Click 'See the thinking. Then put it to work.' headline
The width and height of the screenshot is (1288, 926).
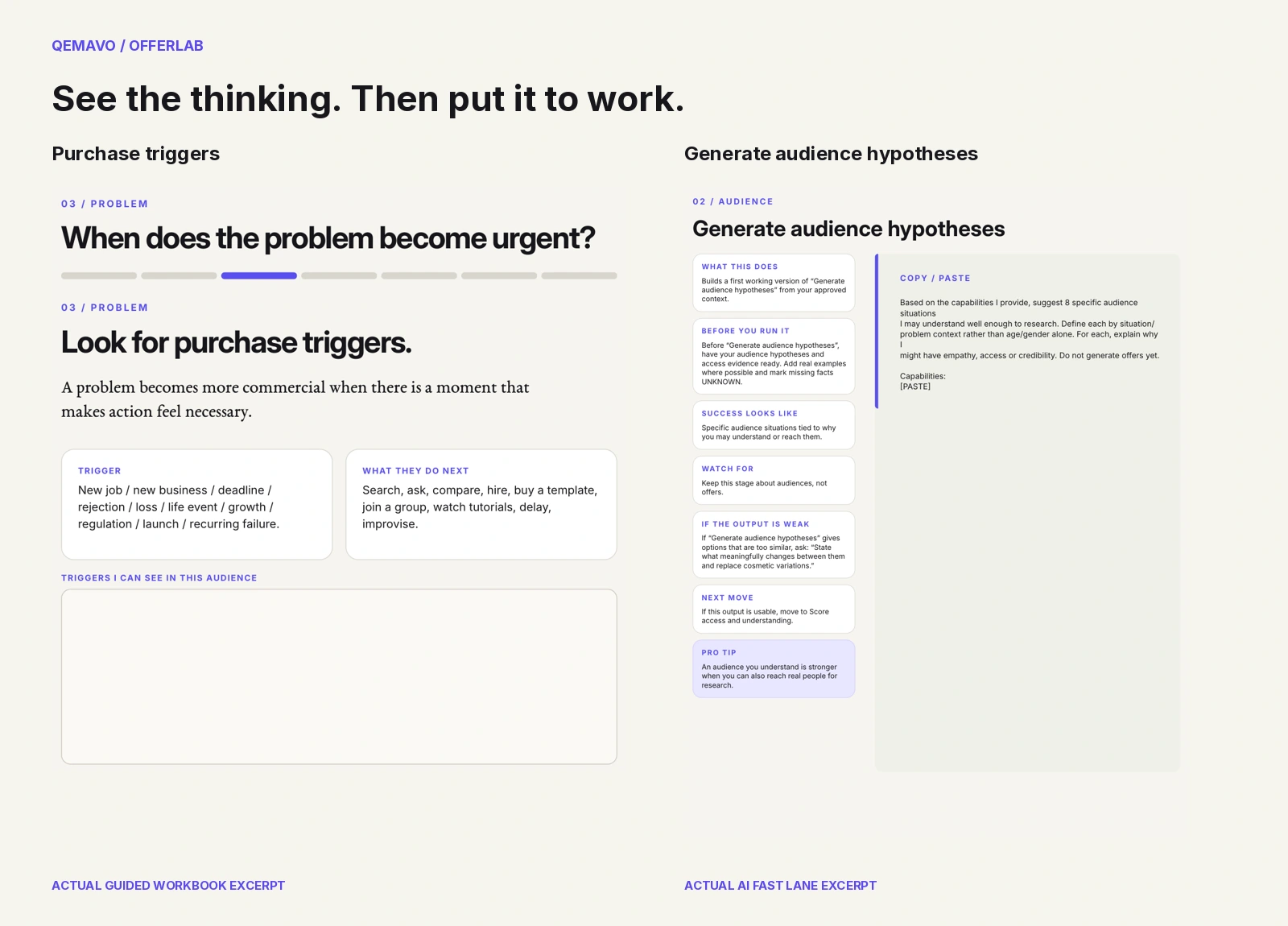[x=368, y=99]
